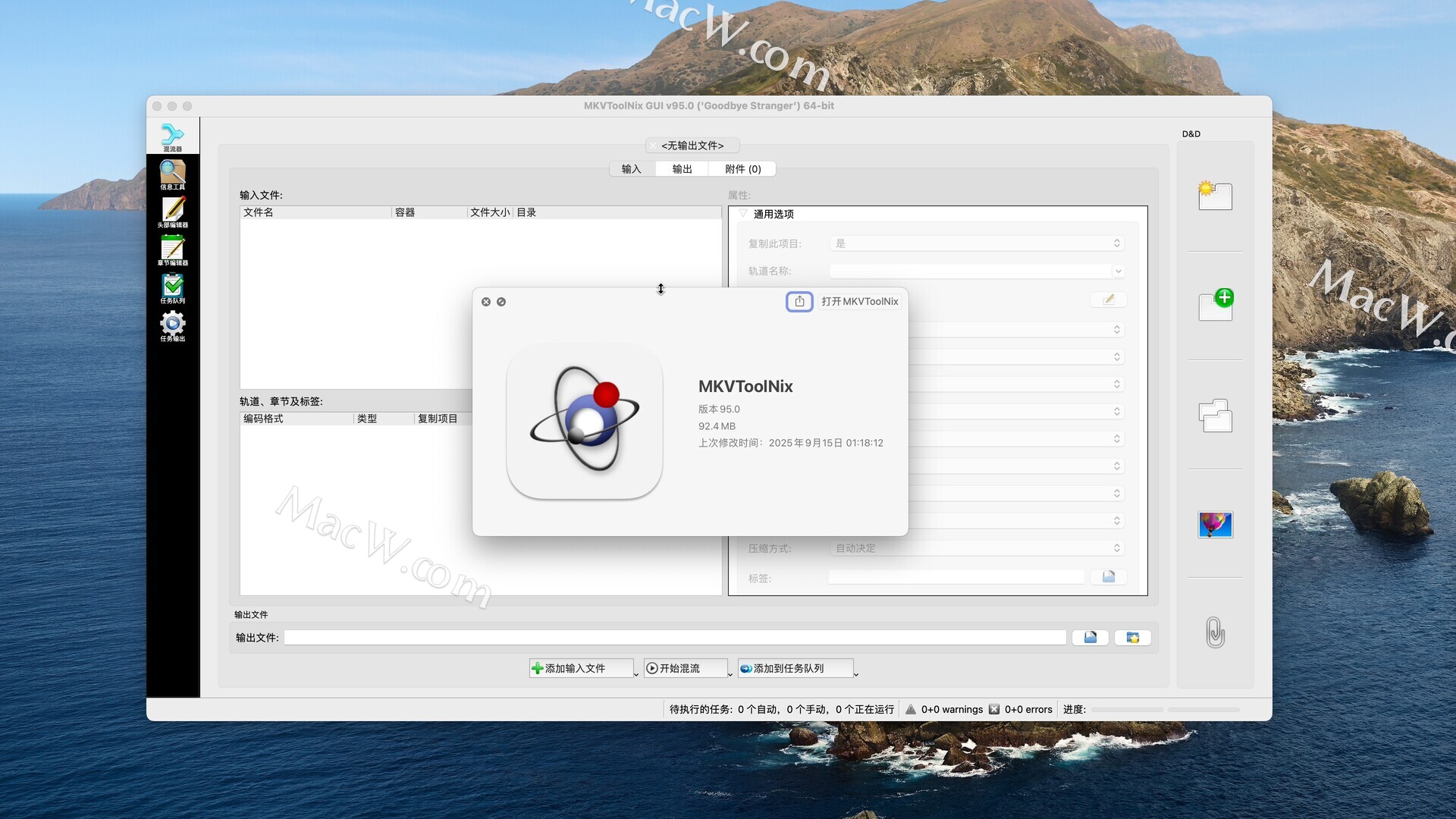Image resolution: width=1456 pixels, height=819 pixels.
Task: Open the 章节编辑器 chapter editor
Action: point(172,250)
